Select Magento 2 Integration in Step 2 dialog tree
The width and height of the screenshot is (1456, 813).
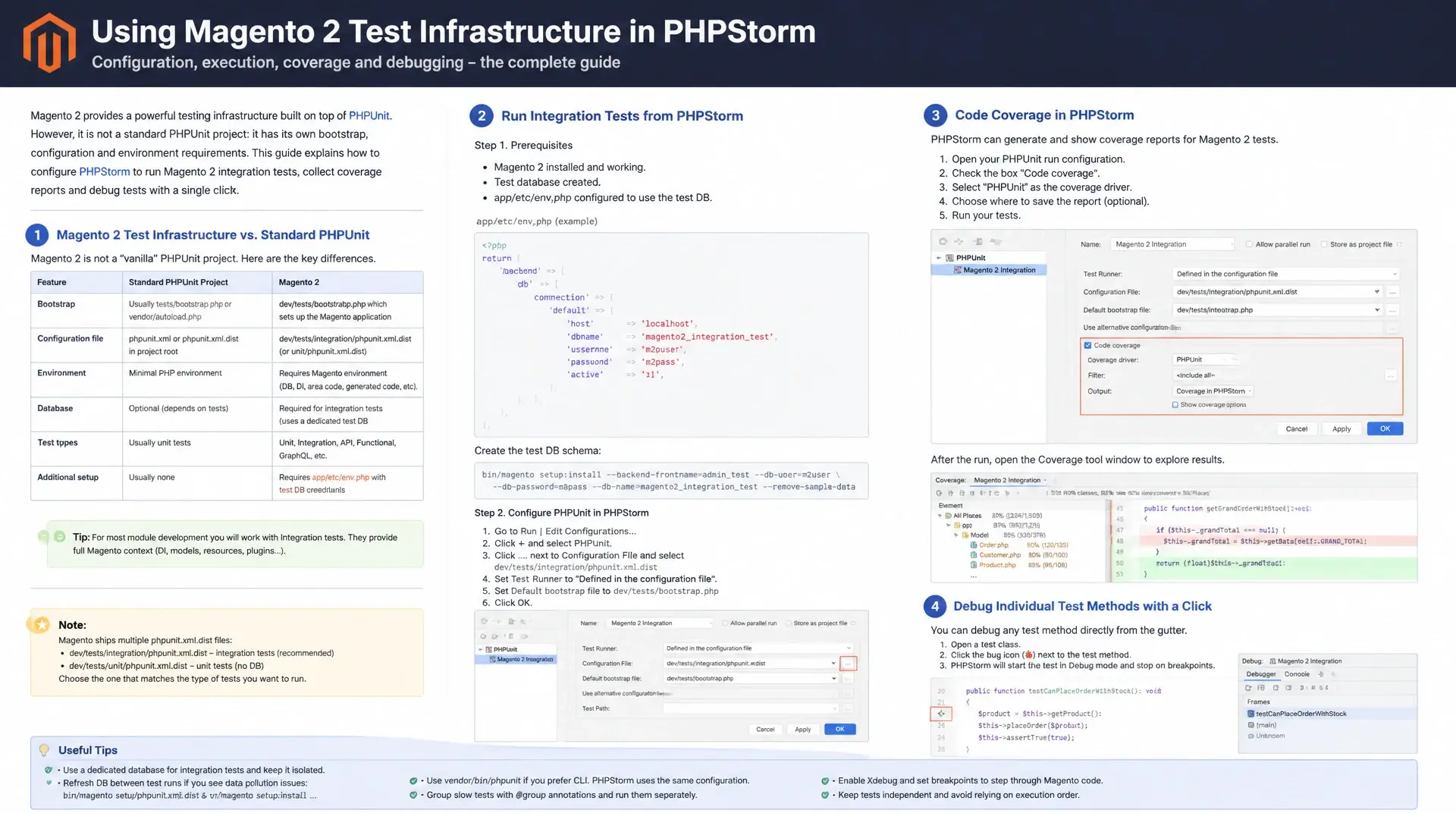tap(516, 659)
